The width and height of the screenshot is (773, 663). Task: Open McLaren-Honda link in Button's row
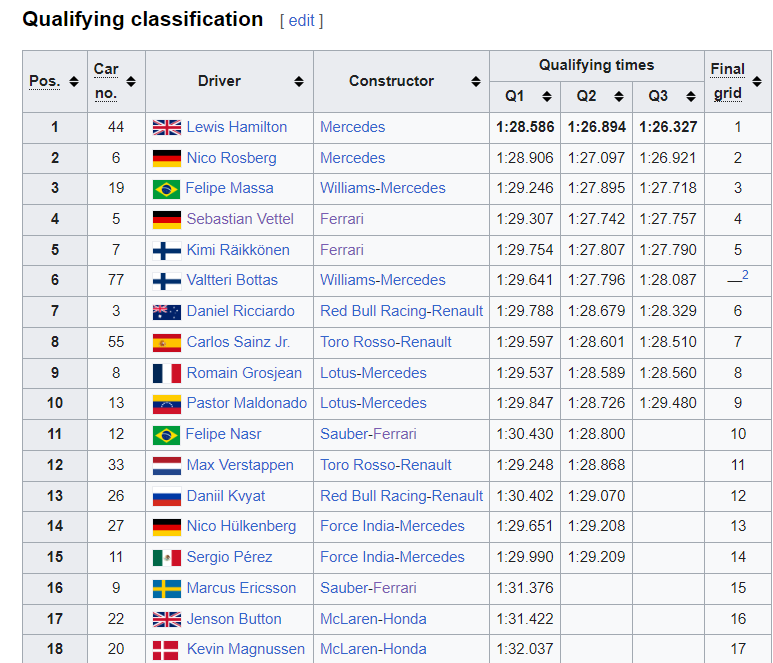point(373,620)
